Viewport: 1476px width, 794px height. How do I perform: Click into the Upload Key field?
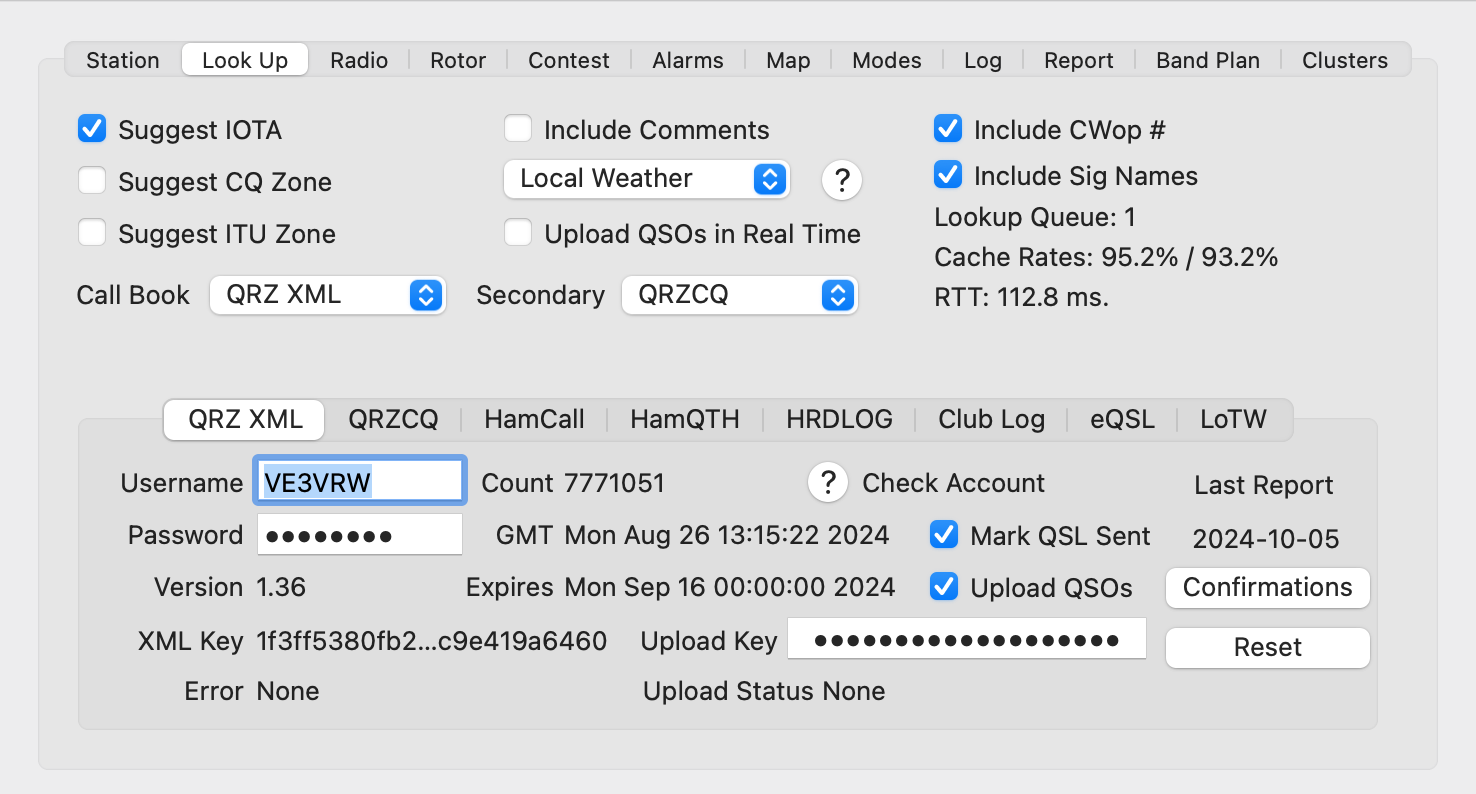[966, 640]
